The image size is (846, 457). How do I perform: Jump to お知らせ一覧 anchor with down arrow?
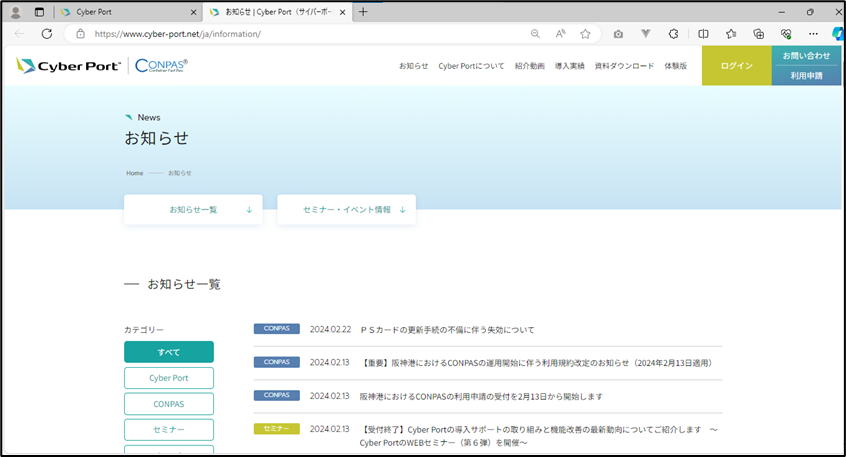[193, 210]
